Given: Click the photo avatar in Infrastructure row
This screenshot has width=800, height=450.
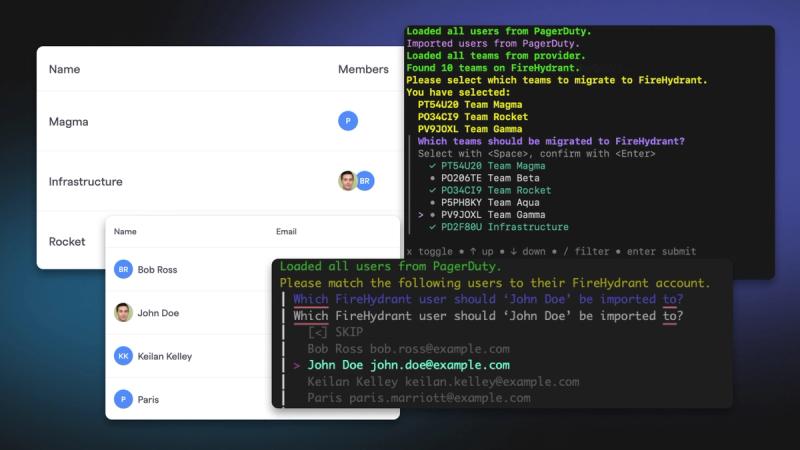Looking at the screenshot, I should (347, 181).
